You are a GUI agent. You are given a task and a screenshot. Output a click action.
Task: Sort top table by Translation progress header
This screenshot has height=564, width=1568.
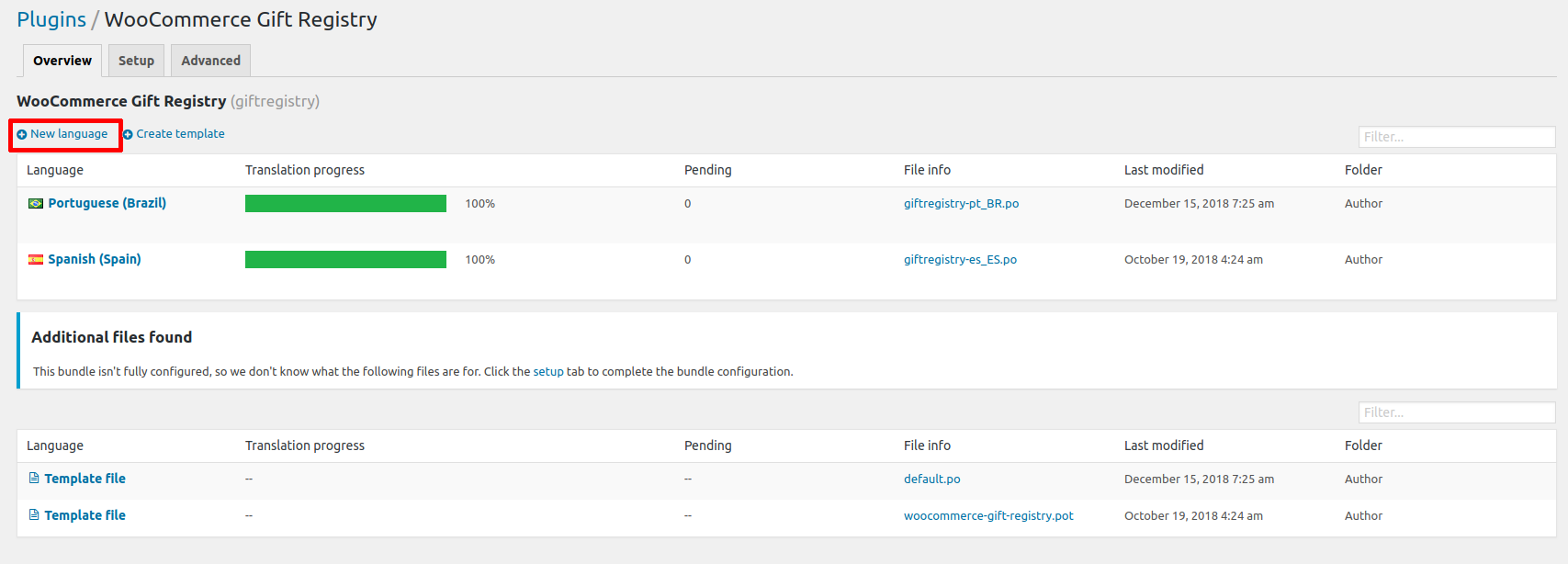click(305, 170)
